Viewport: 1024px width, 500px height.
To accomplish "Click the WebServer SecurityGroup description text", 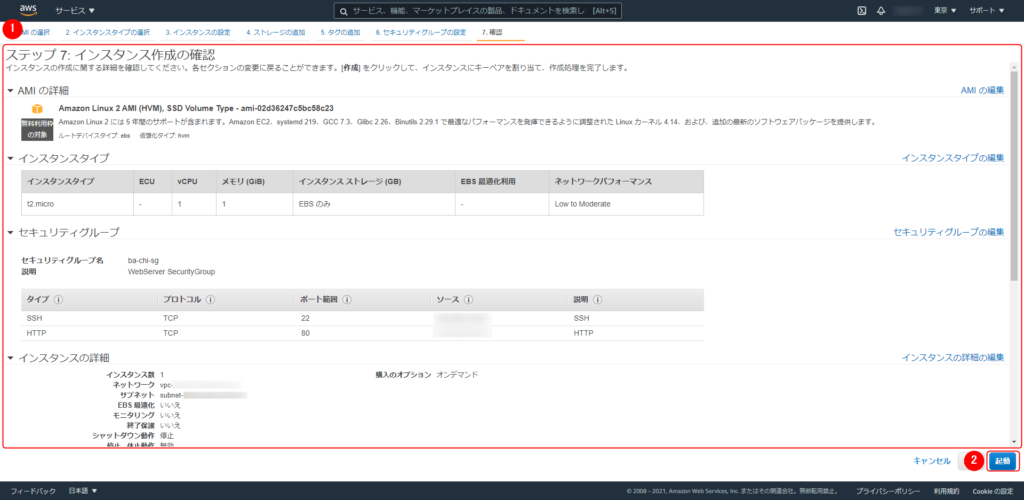I will coord(171,272).
